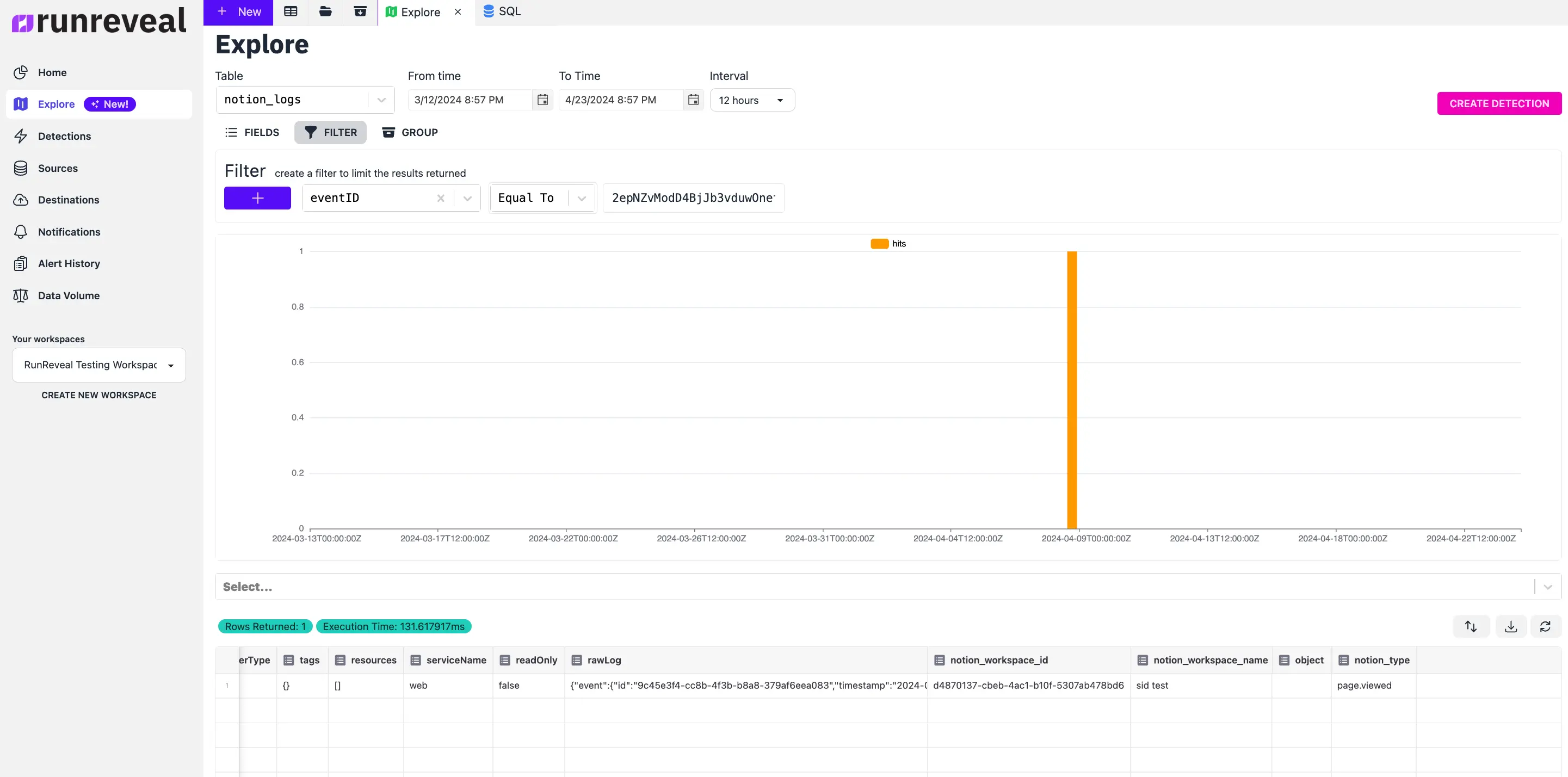This screenshot has height=777, width=1568.
Task: Click the rawLog JSON cell
Action: [x=746, y=686]
